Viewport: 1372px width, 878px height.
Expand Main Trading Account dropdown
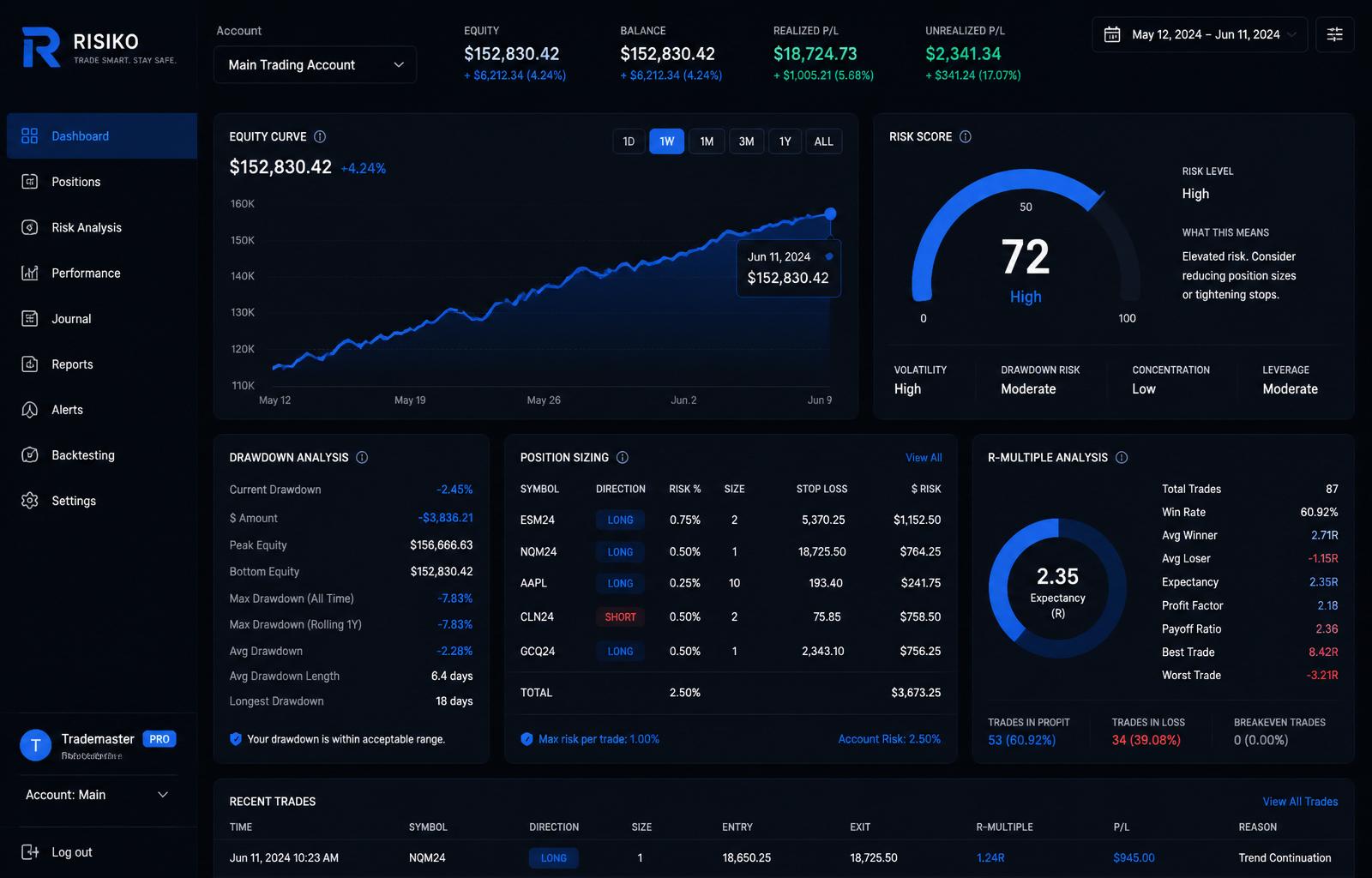[315, 64]
